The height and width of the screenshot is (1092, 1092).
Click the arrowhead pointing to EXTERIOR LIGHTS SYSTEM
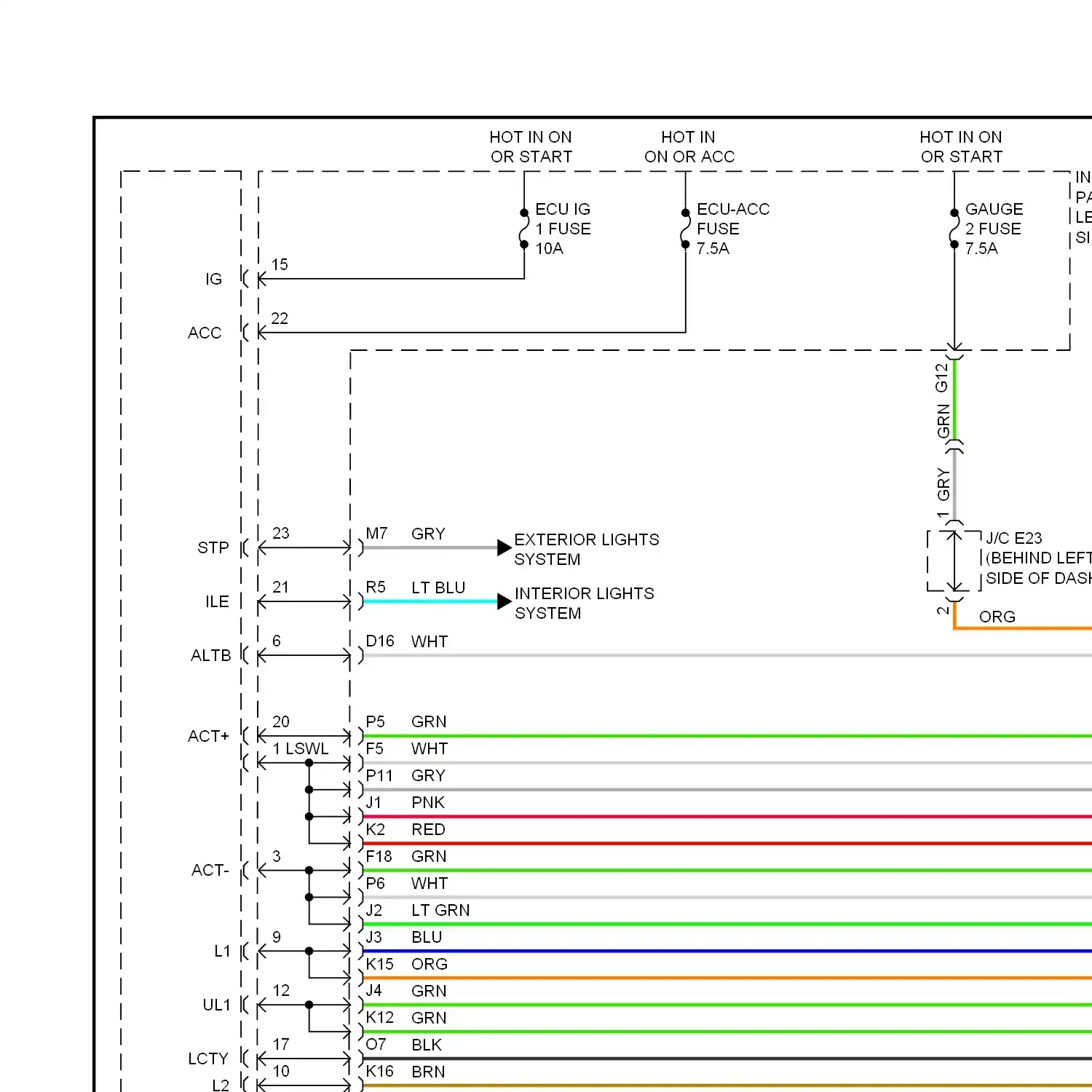click(505, 547)
